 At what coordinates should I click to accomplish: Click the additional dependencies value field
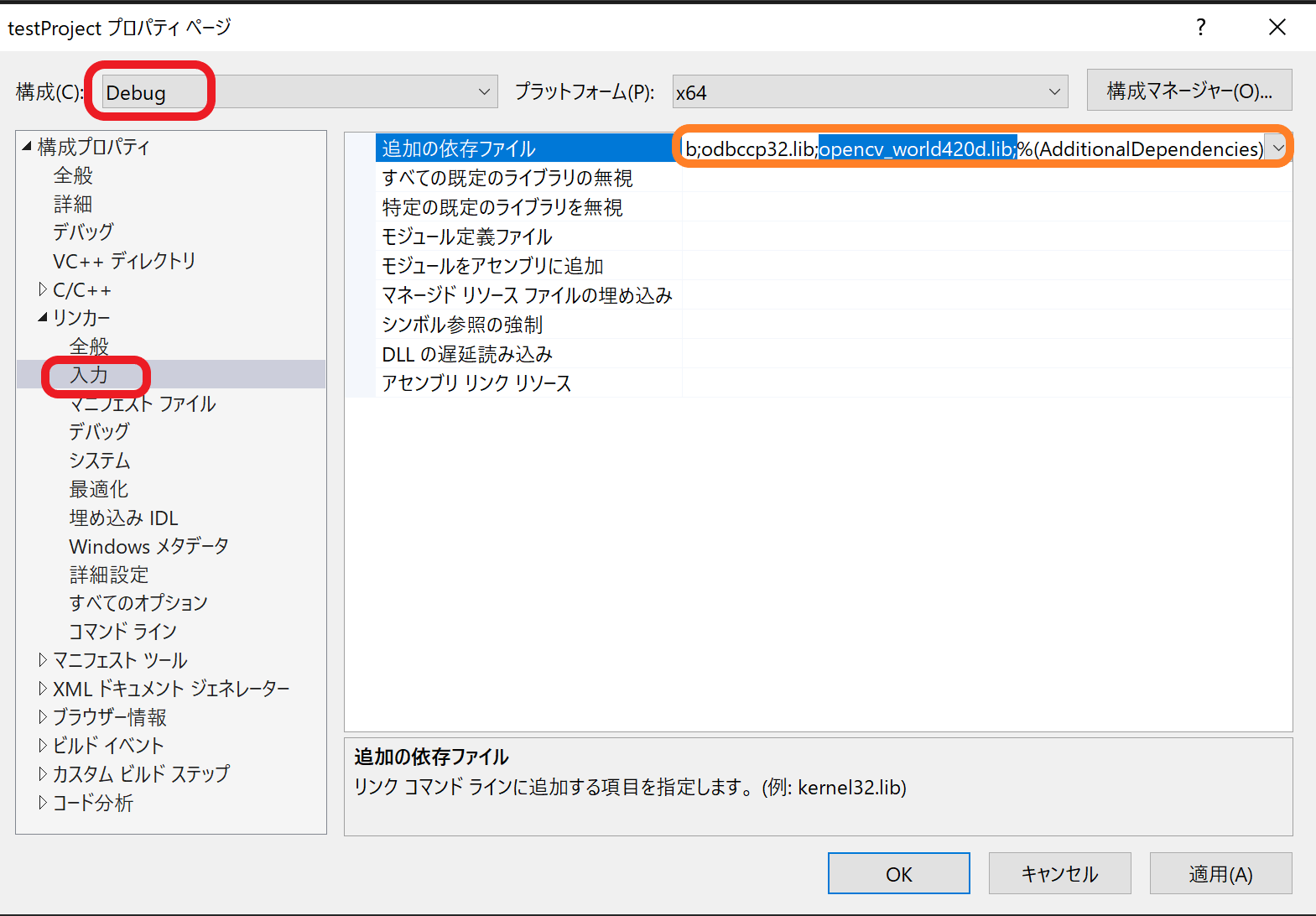(973, 148)
